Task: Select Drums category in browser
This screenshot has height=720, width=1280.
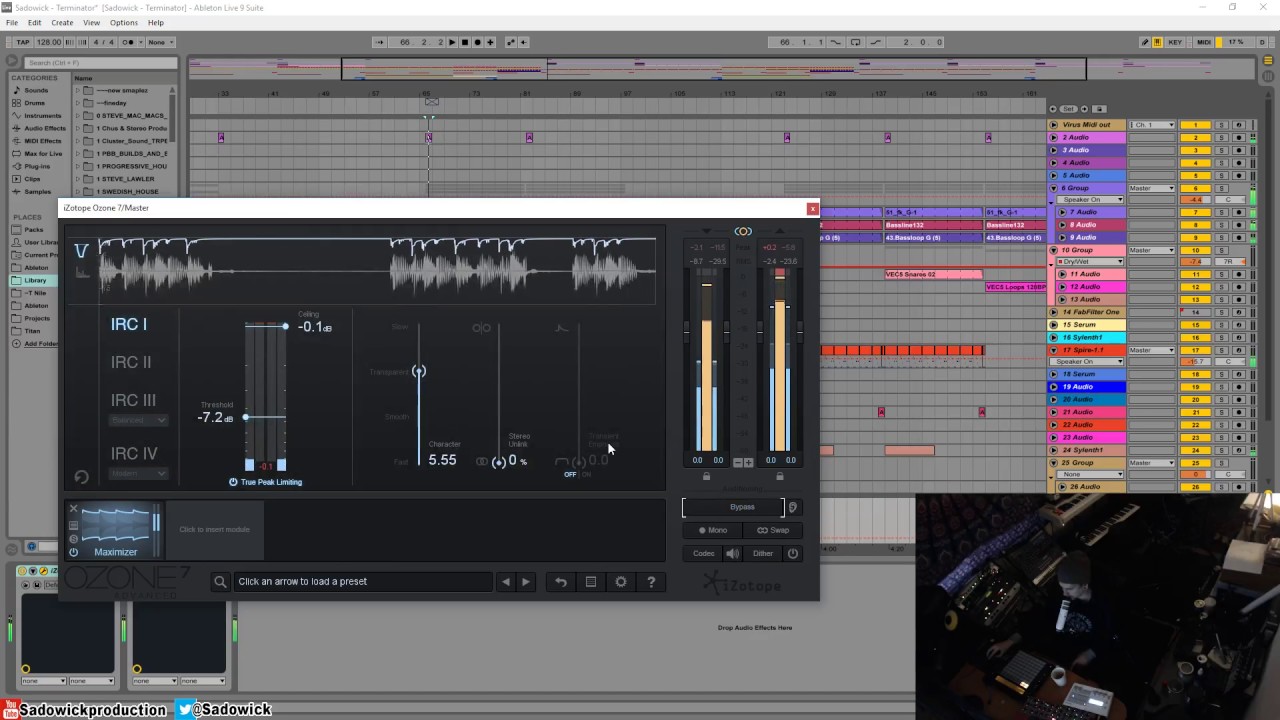Action: click(x=35, y=103)
